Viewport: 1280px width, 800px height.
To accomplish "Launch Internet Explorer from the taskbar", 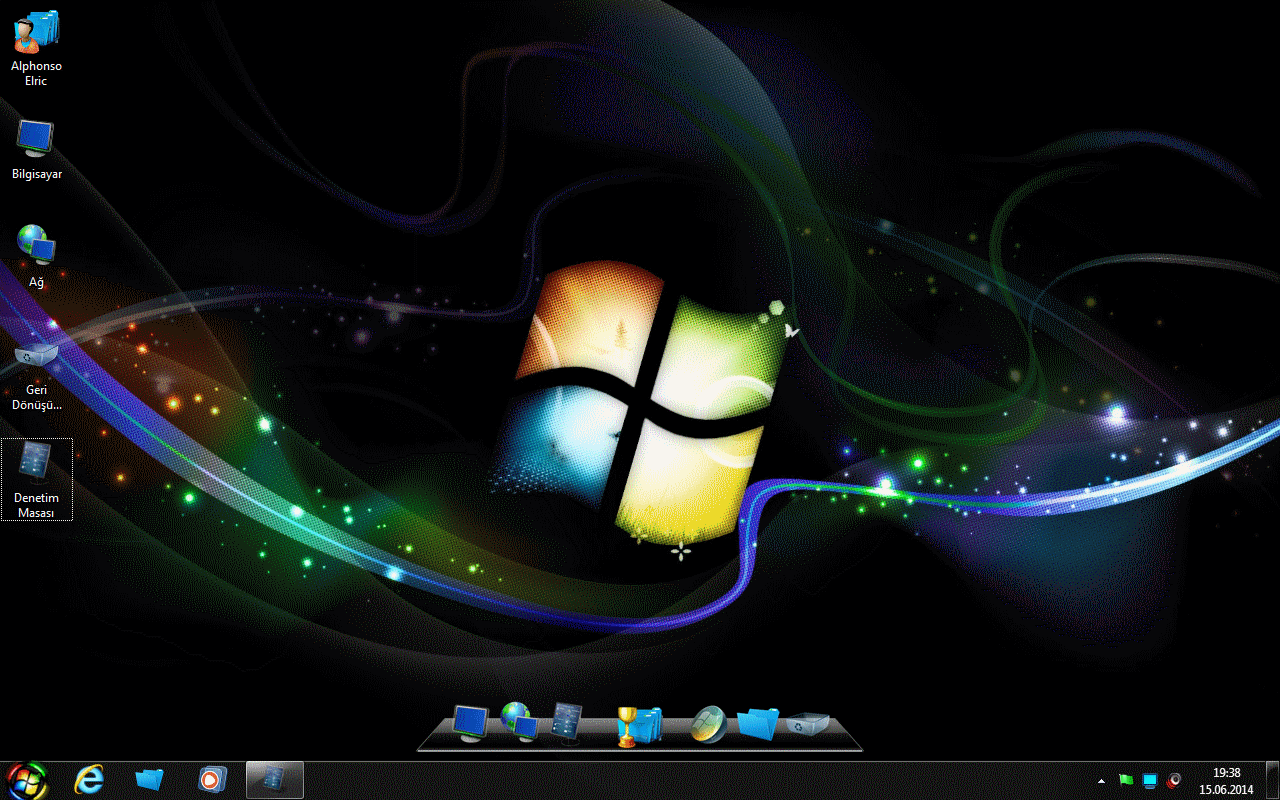I will tap(89, 779).
